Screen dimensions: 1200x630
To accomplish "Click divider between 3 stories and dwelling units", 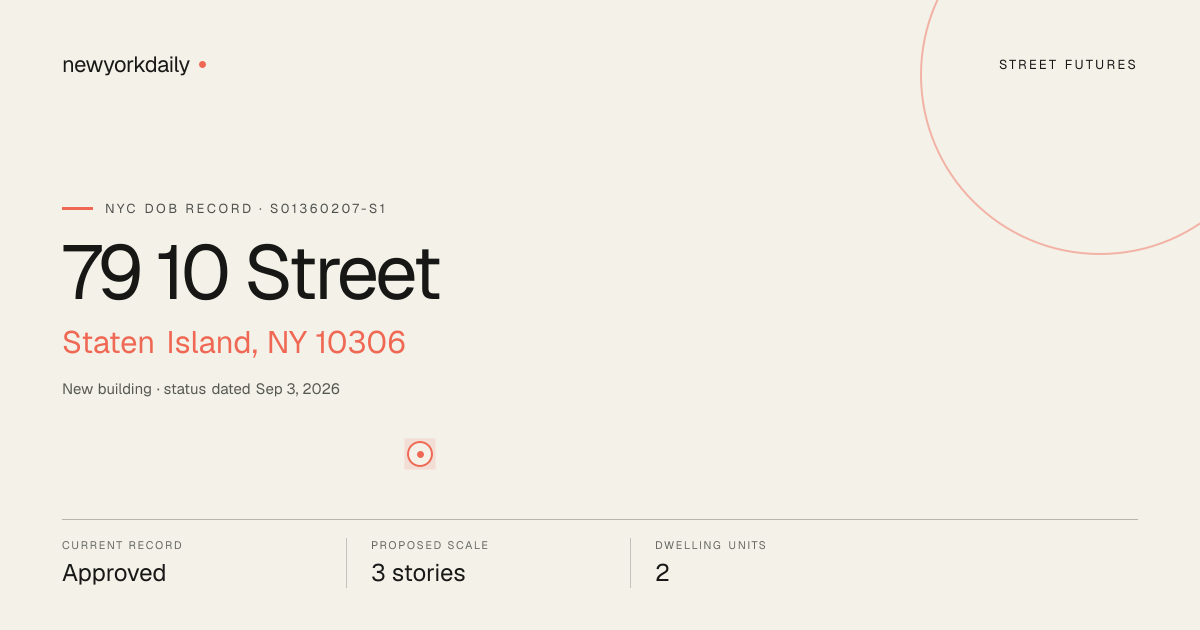I will [630, 563].
